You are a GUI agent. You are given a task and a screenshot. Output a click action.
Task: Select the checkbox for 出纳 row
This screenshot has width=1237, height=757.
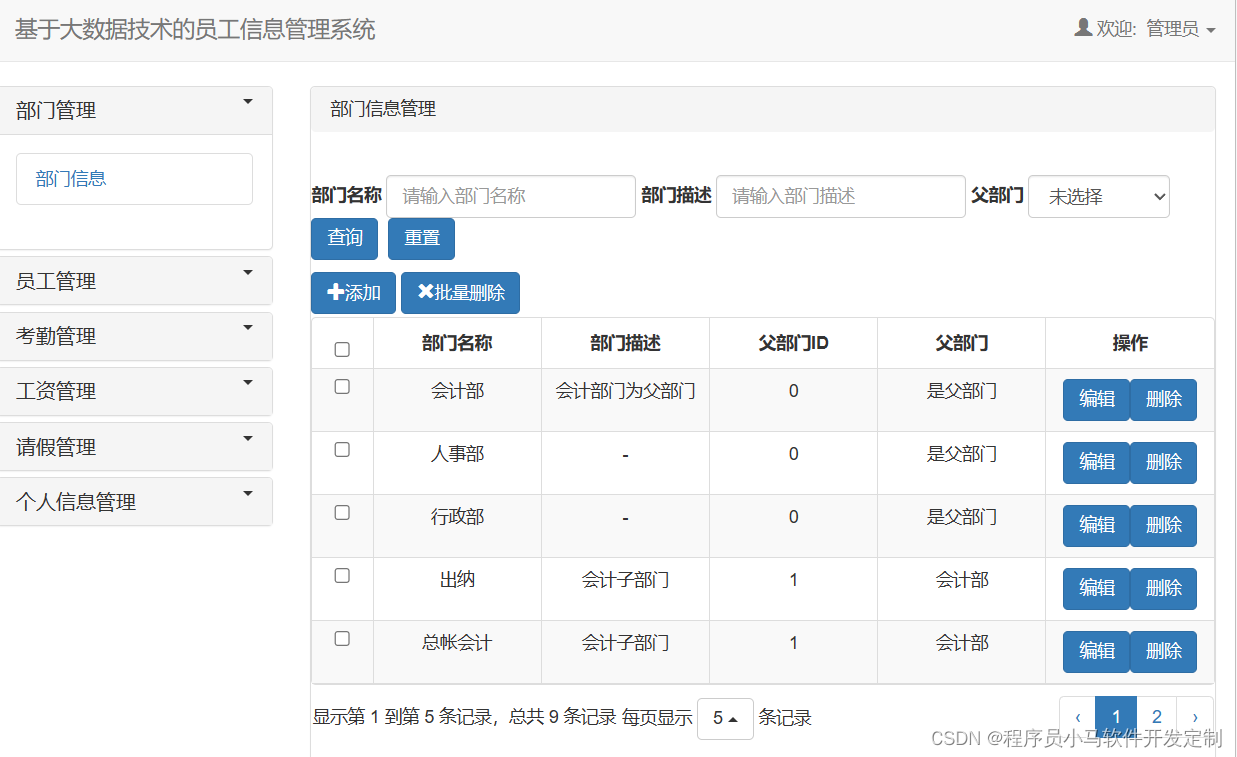click(342, 575)
